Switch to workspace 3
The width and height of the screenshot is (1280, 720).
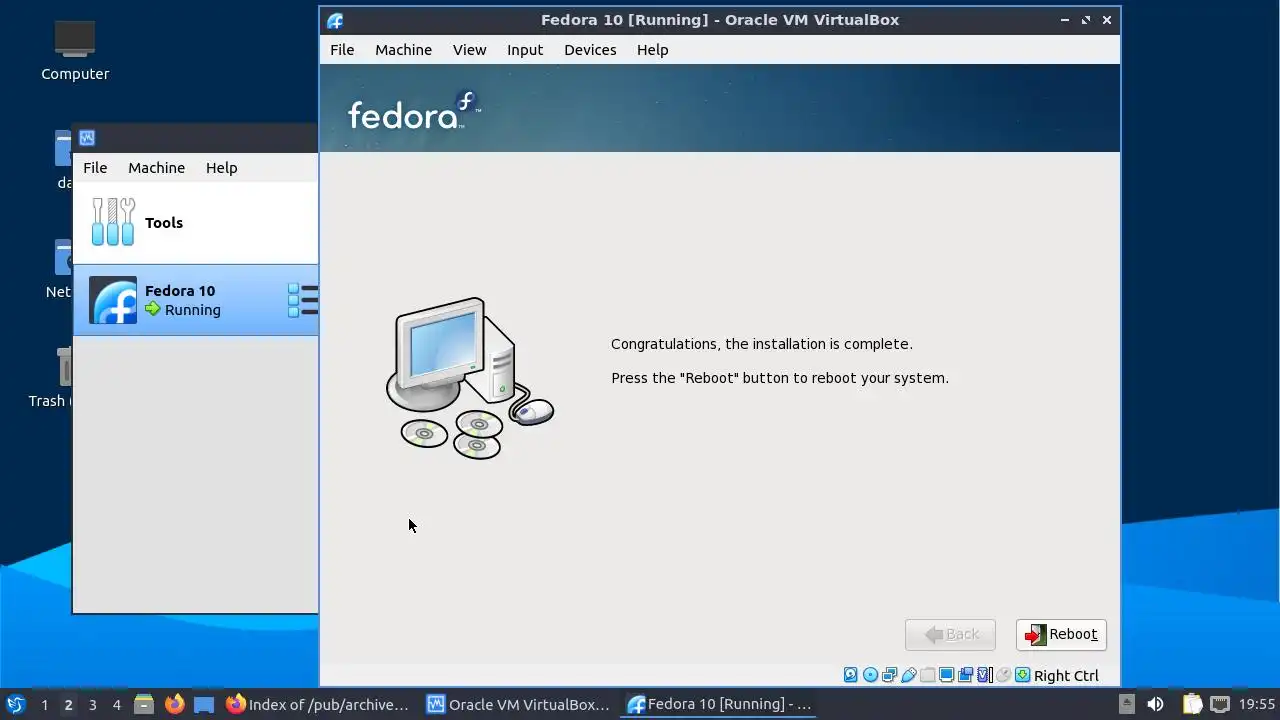point(92,705)
